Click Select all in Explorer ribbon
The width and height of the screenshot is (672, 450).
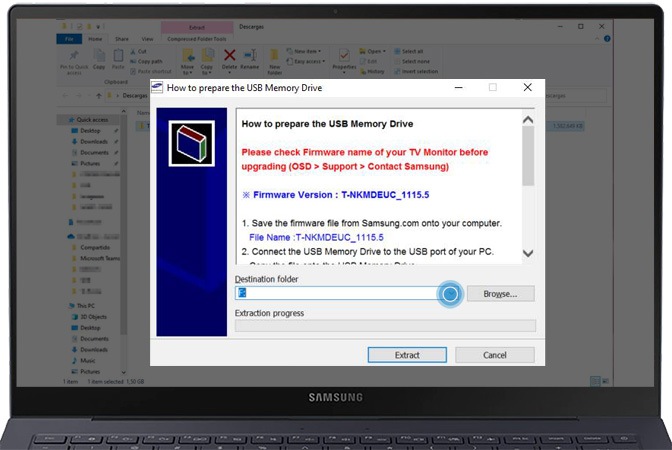pos(408,51)
